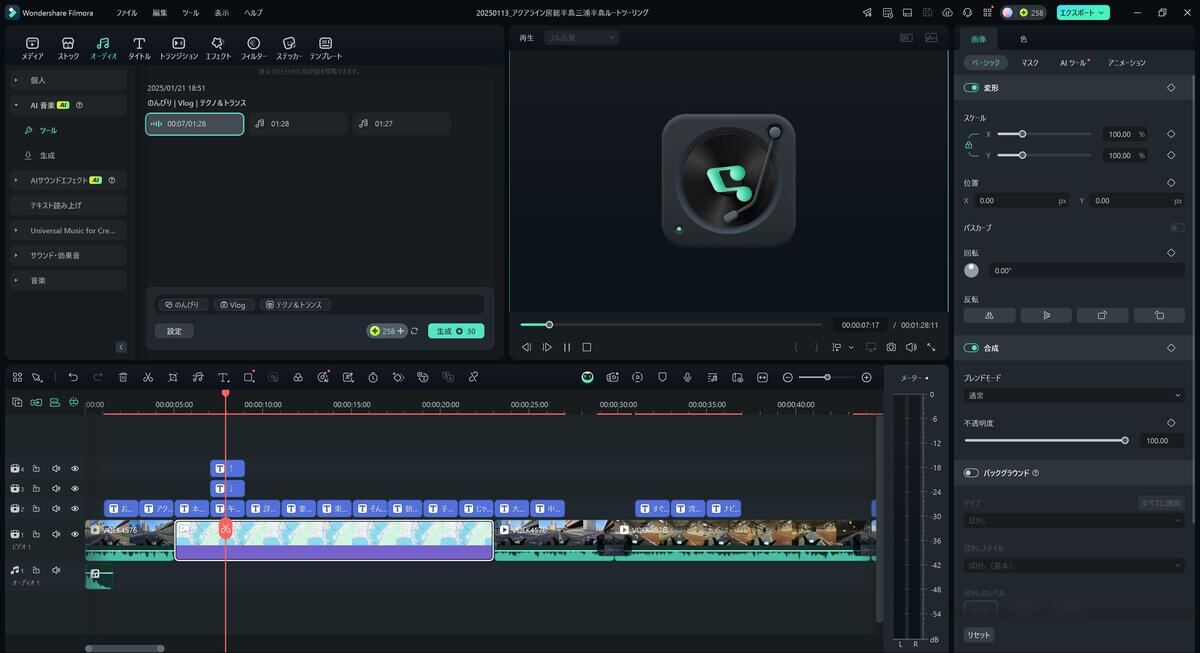The height and width of the screenshot is (653, 1200).
Task: Switch to the アニメーション animation tab
Action: [x=1127, y=63]
